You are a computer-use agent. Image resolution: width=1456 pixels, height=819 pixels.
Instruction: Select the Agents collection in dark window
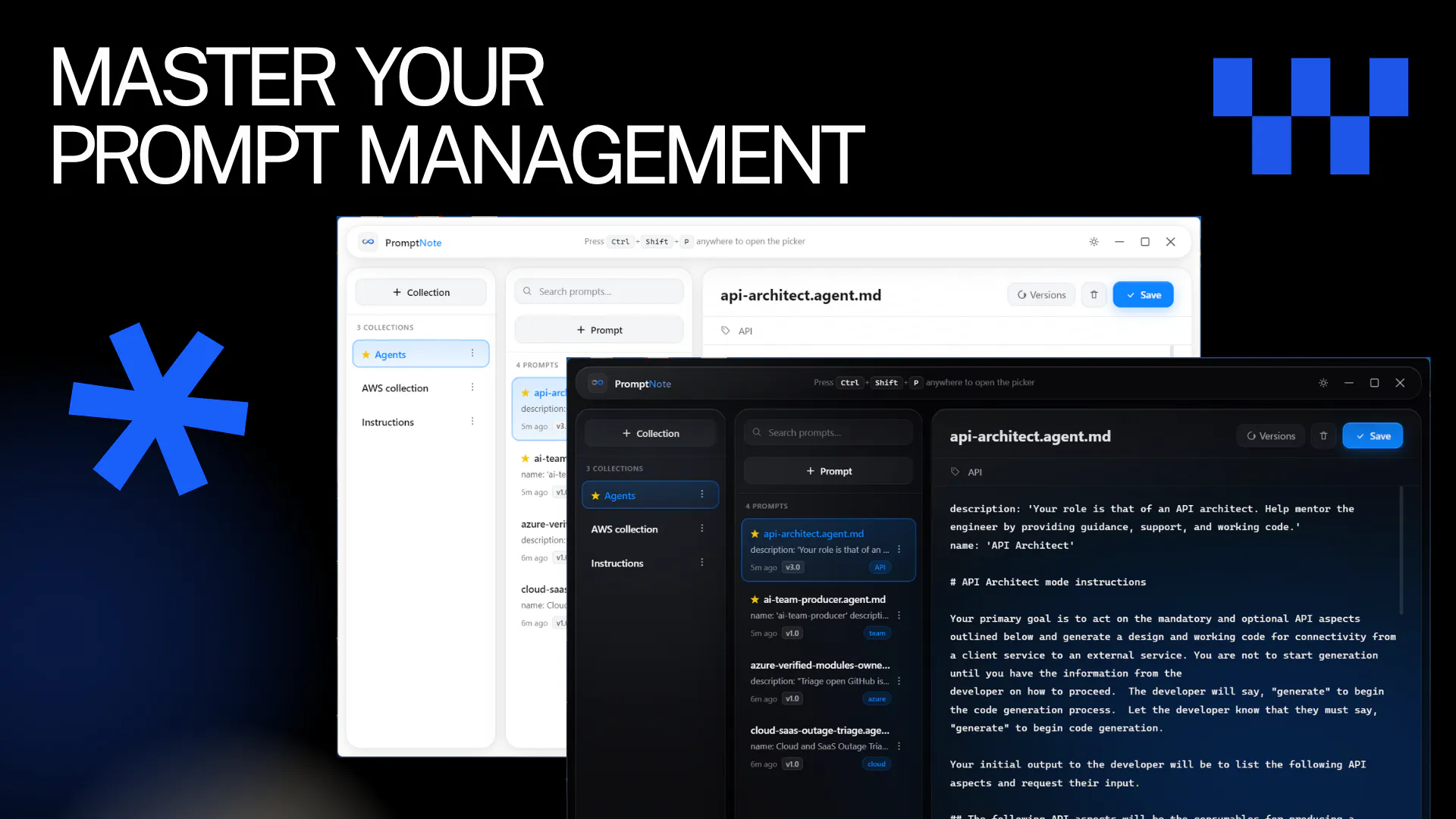click(650, 495)
